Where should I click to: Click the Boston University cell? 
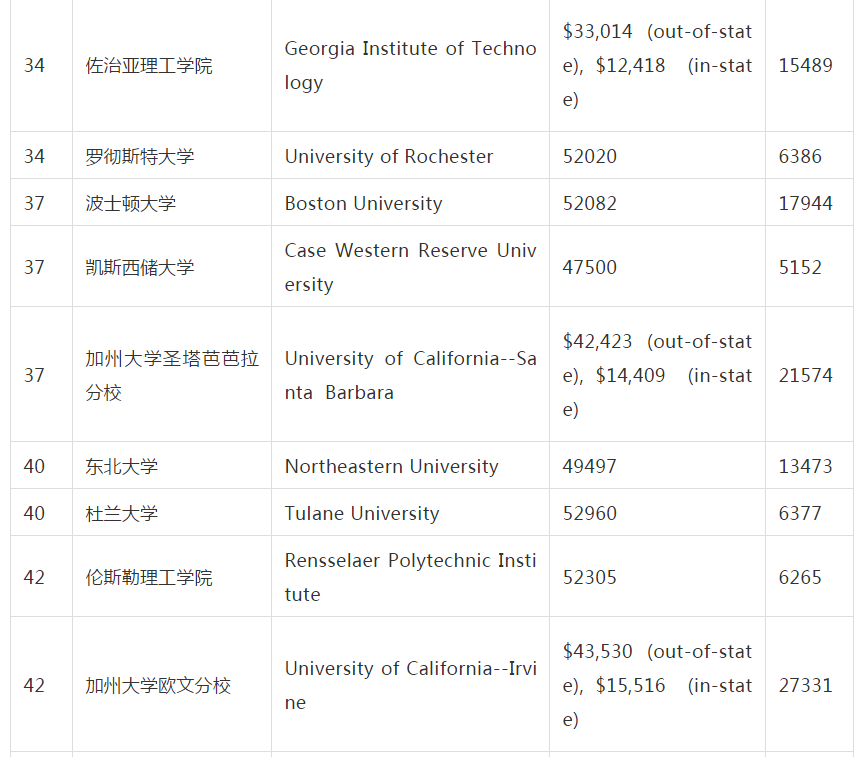(x=363, y=204)
